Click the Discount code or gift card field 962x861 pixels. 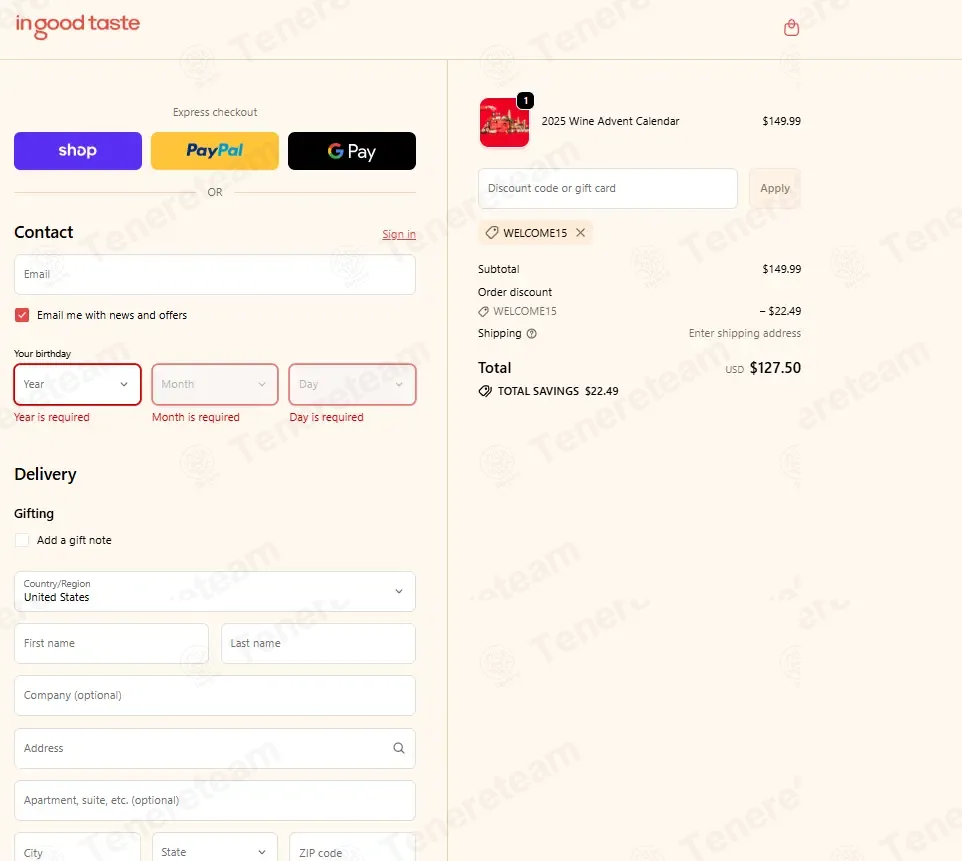point(607,188)
